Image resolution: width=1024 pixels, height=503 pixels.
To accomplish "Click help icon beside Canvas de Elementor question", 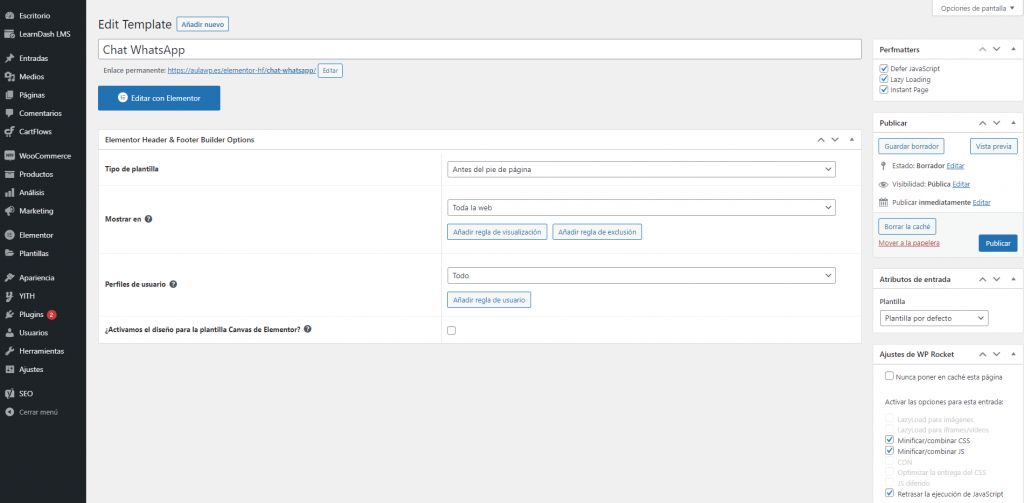I will [308, 329].
